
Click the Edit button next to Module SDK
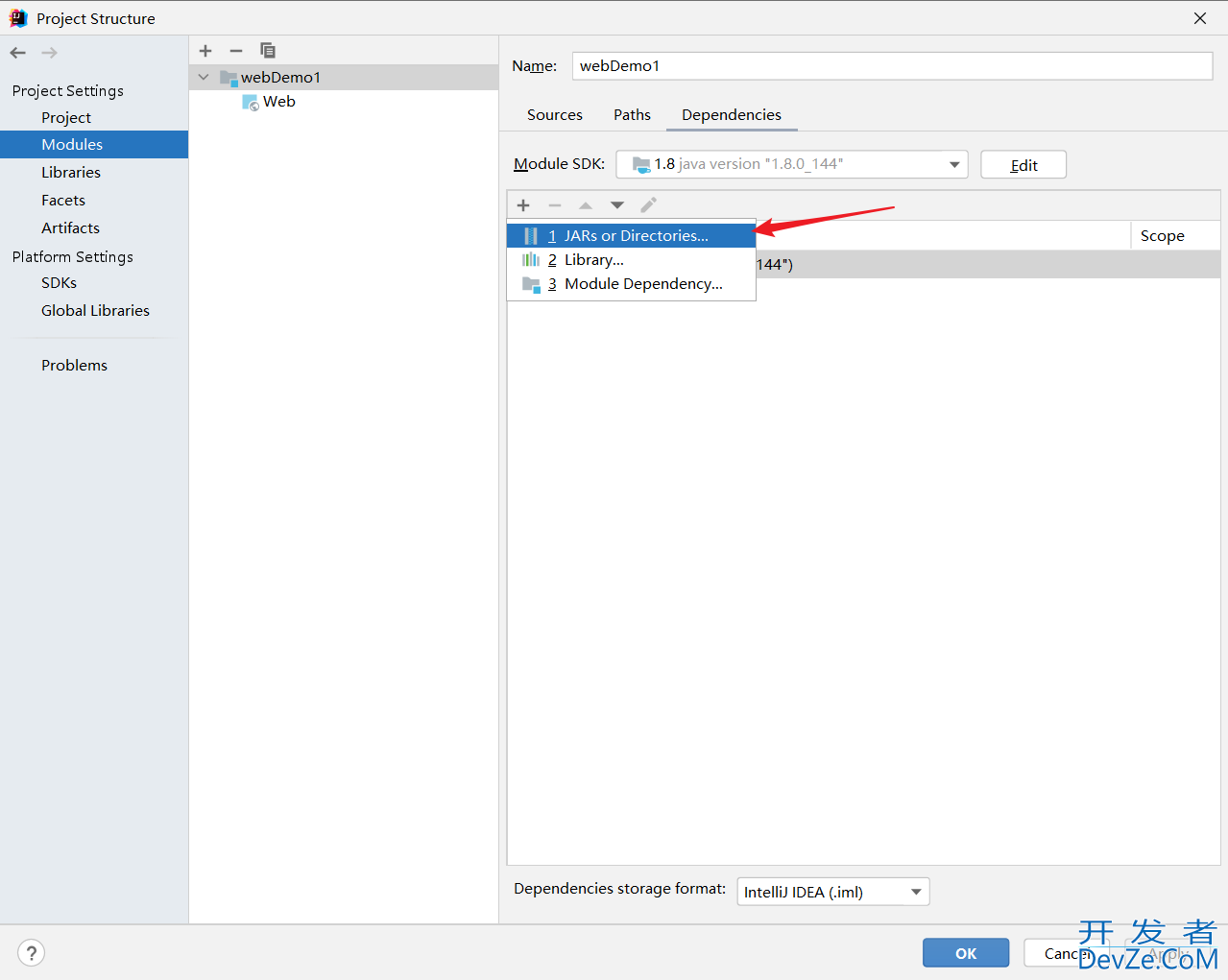1023,165
